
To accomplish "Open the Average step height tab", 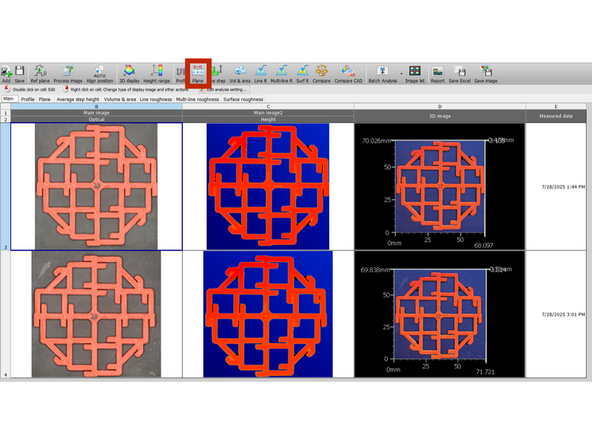I will (78, 99).
